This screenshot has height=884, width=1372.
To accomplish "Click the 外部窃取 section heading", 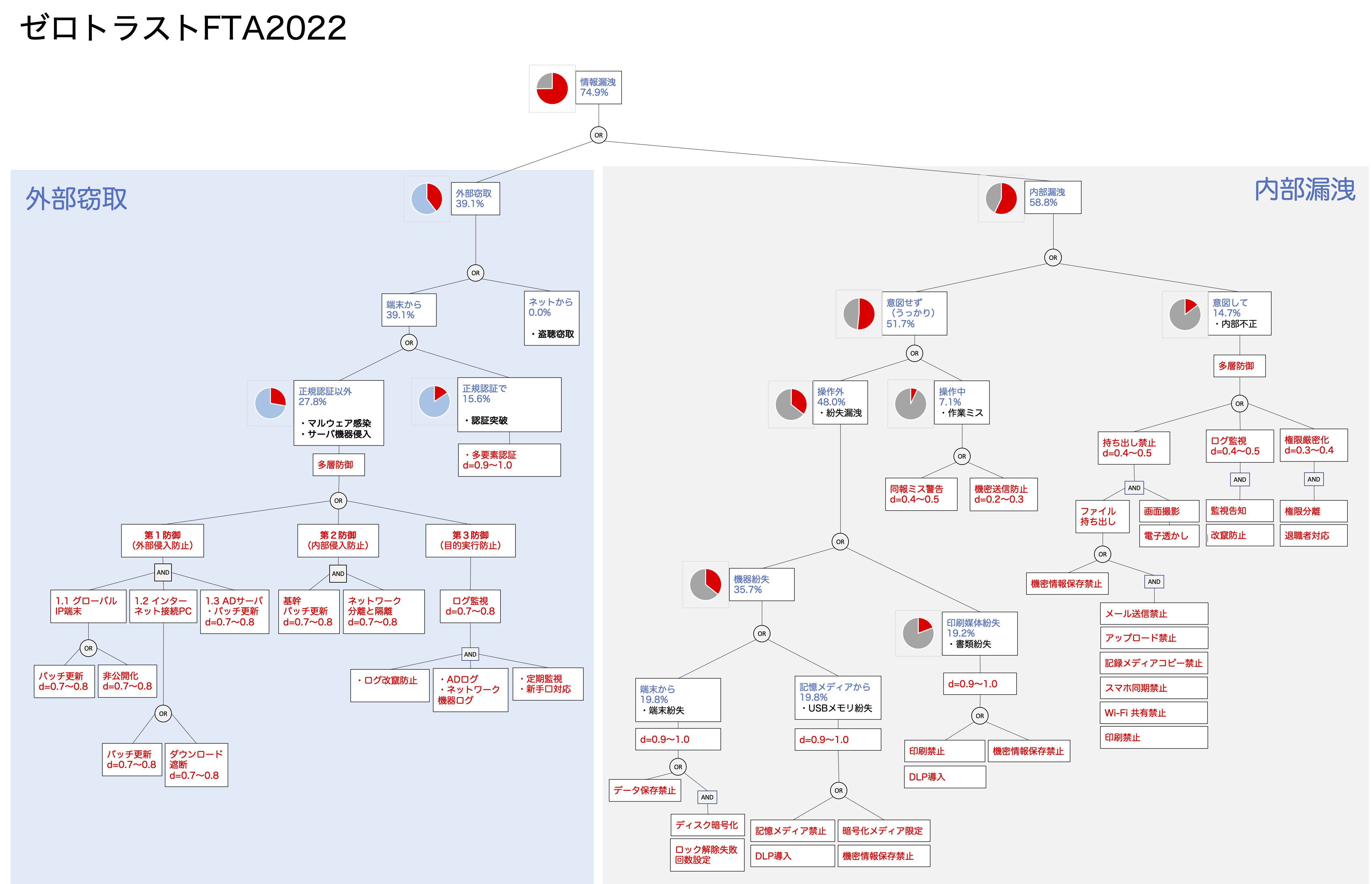I will [76, 199].
